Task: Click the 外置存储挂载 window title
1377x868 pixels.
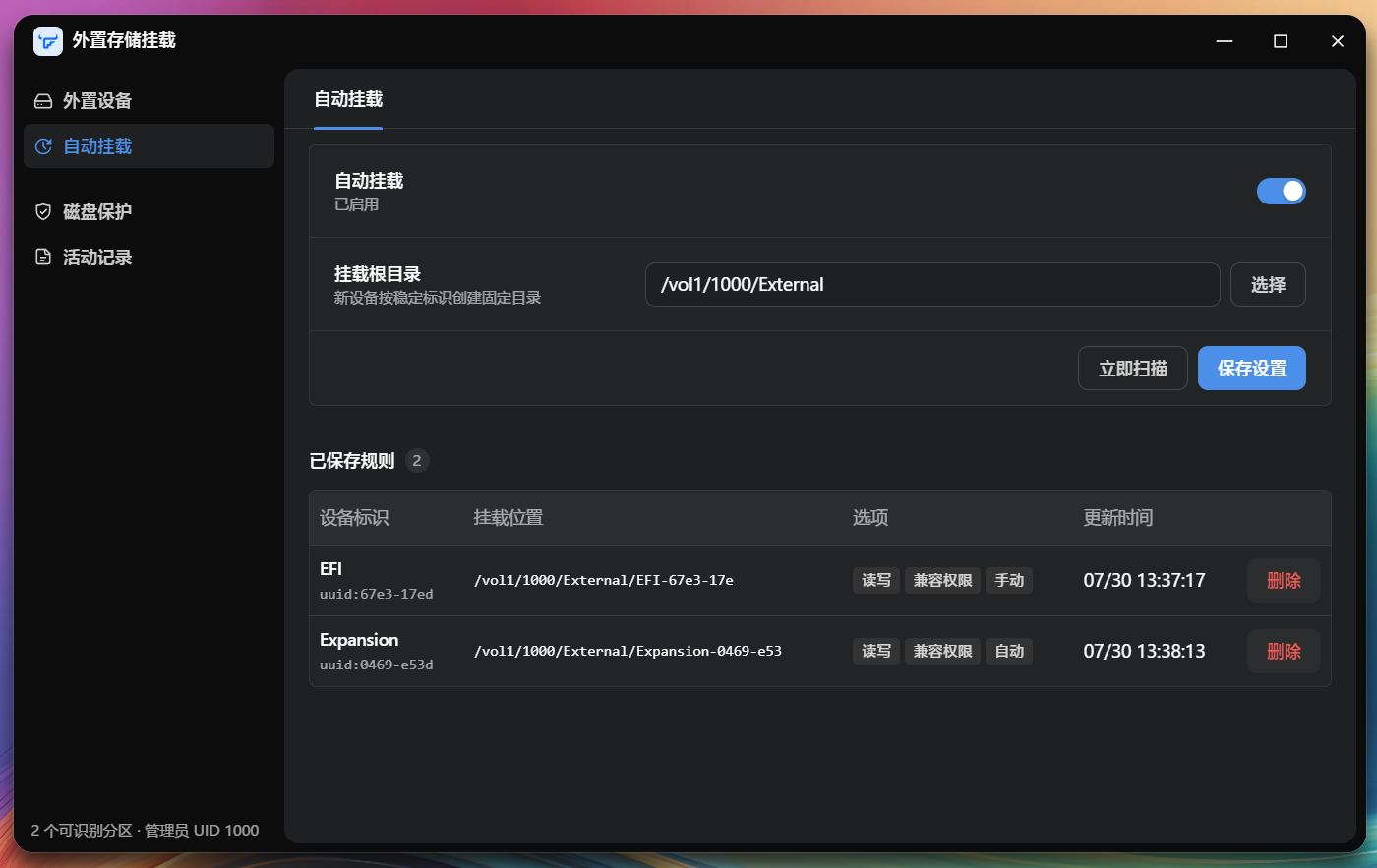Action: click(124, 40)
